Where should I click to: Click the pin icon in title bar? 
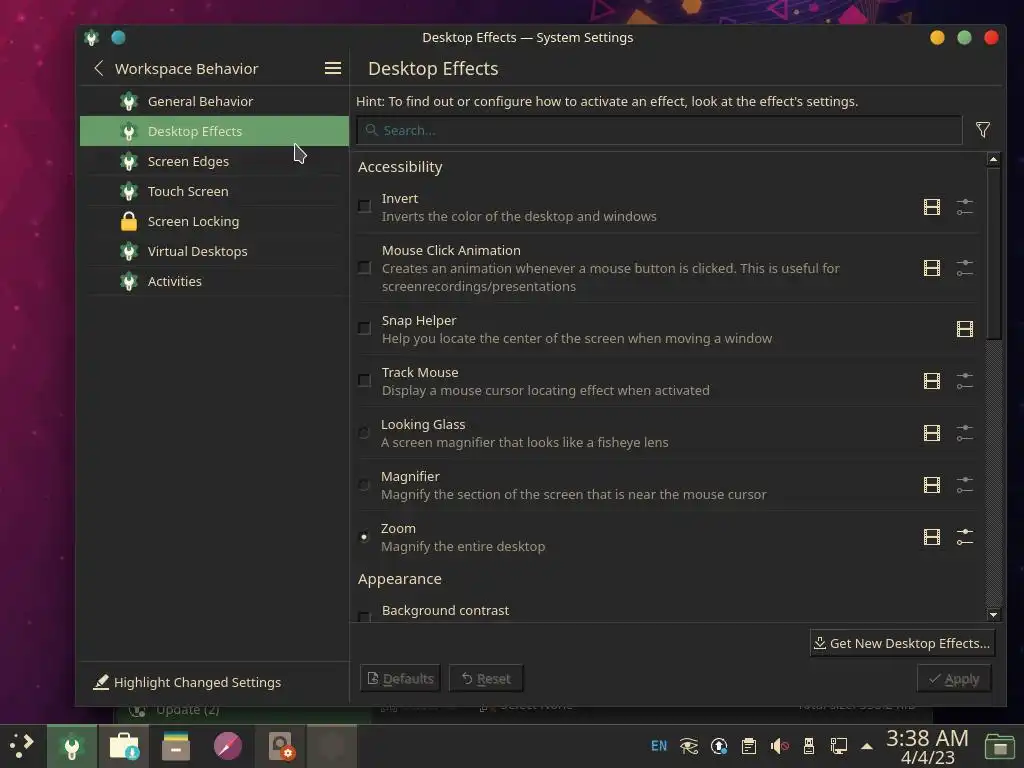pos(118,37)
